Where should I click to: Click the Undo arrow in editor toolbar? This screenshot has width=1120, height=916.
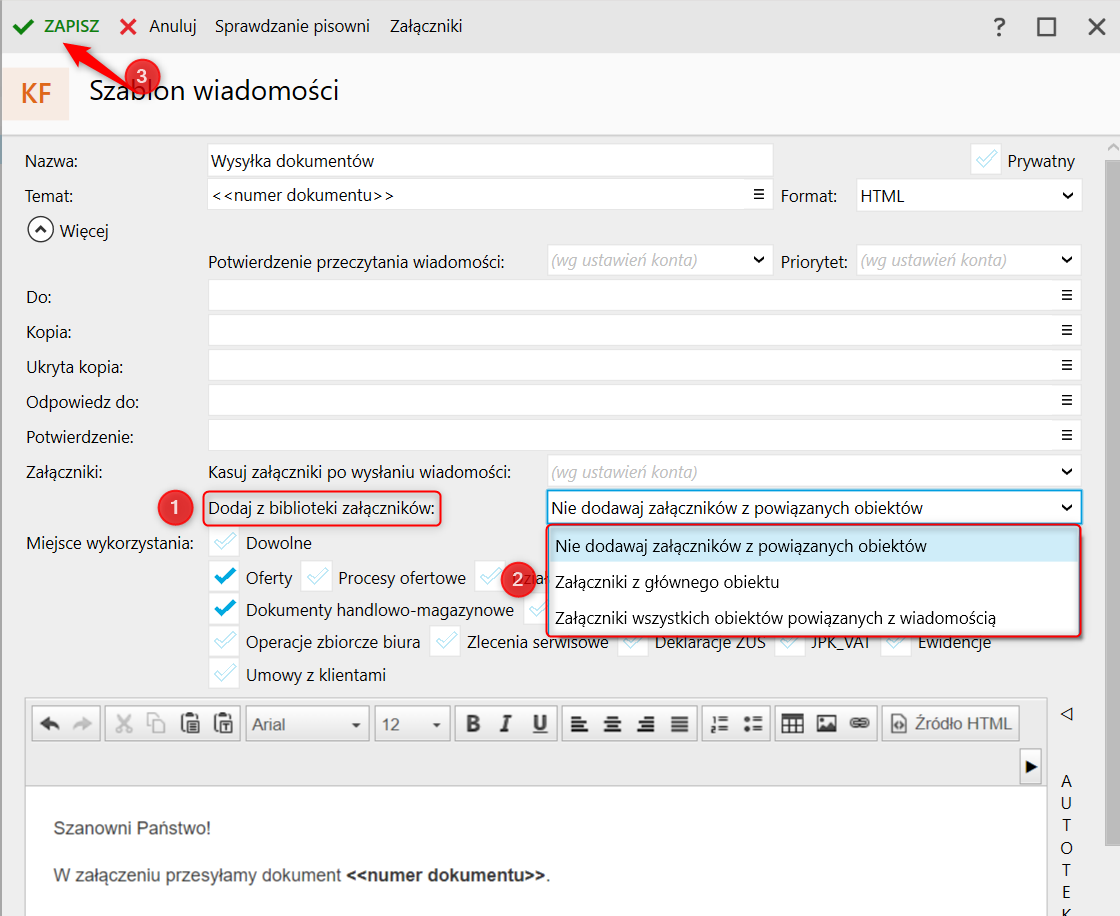click(50, 724)
